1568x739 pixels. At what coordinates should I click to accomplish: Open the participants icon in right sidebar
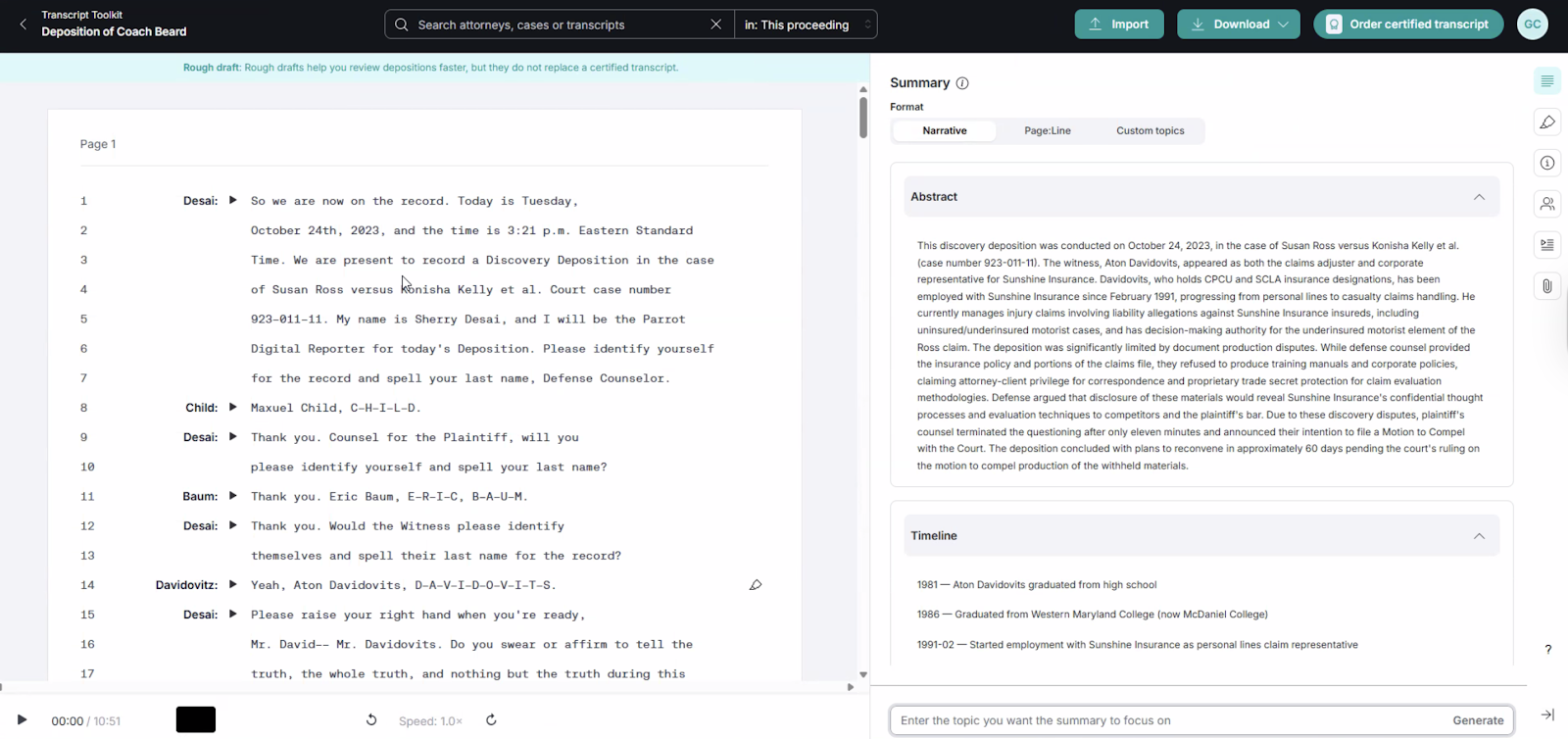[1547, 204]
